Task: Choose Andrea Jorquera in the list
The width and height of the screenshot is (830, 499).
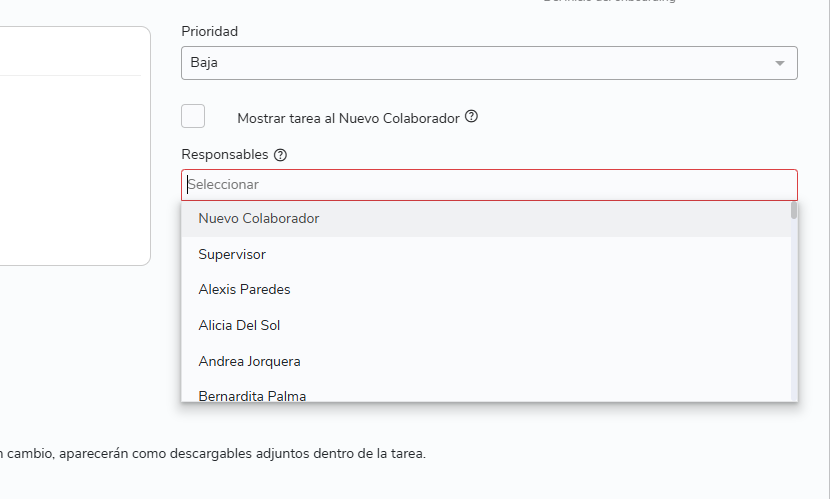Action: click(x=249, y=362)
